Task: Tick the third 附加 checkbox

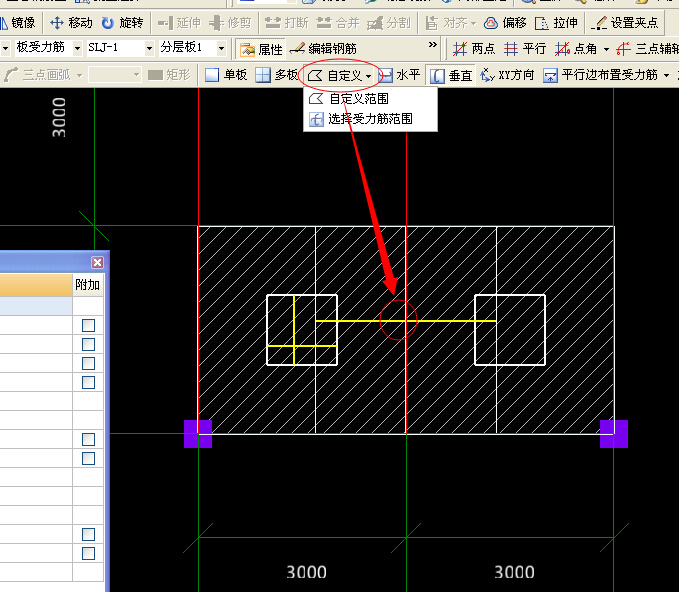Action: [x=88, y=363]
